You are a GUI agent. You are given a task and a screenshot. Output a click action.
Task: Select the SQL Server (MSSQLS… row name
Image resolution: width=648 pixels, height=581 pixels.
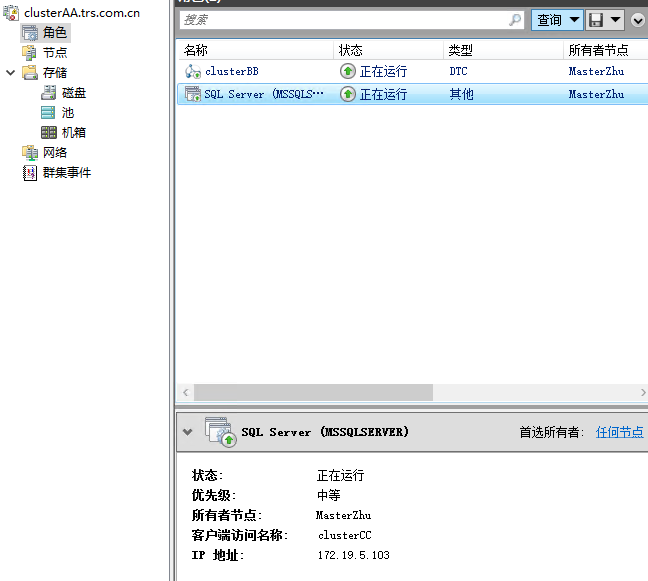(x=264, y=94)
